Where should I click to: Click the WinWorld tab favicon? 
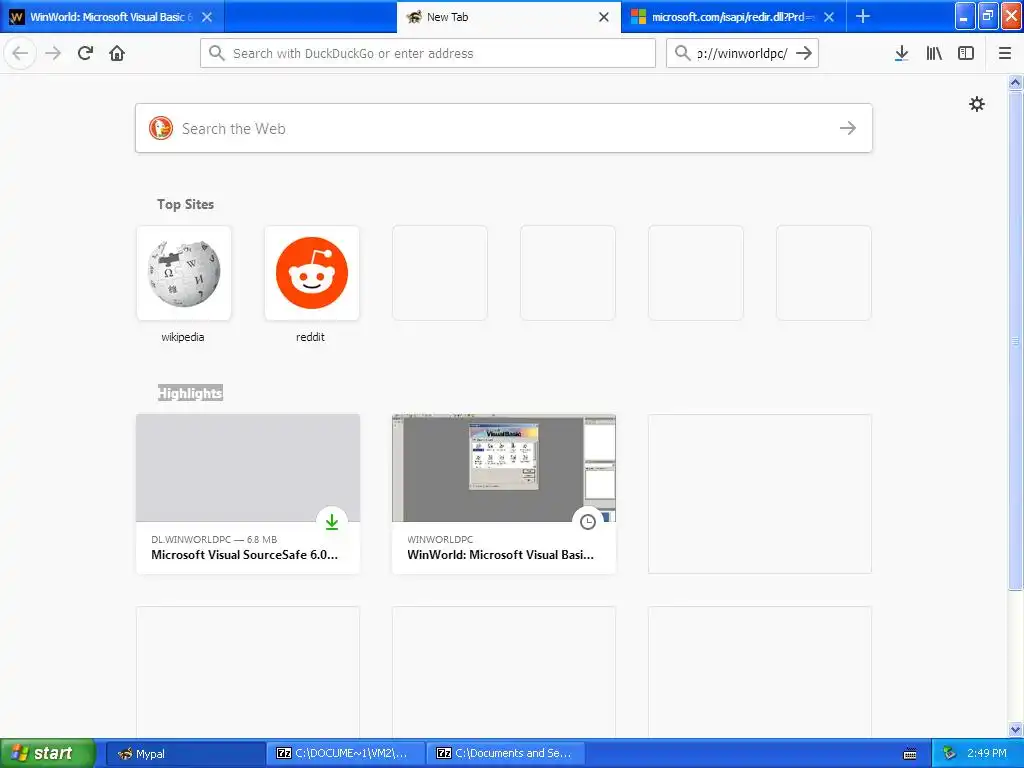(16, 17)
